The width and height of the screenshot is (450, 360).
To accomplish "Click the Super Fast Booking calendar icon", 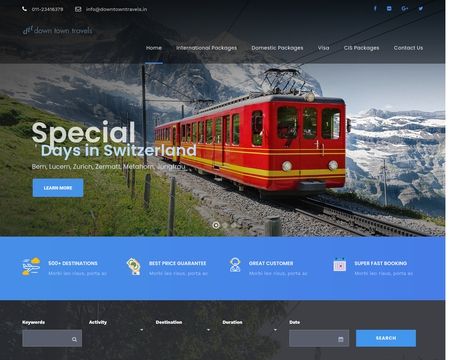I will (339, 265).
